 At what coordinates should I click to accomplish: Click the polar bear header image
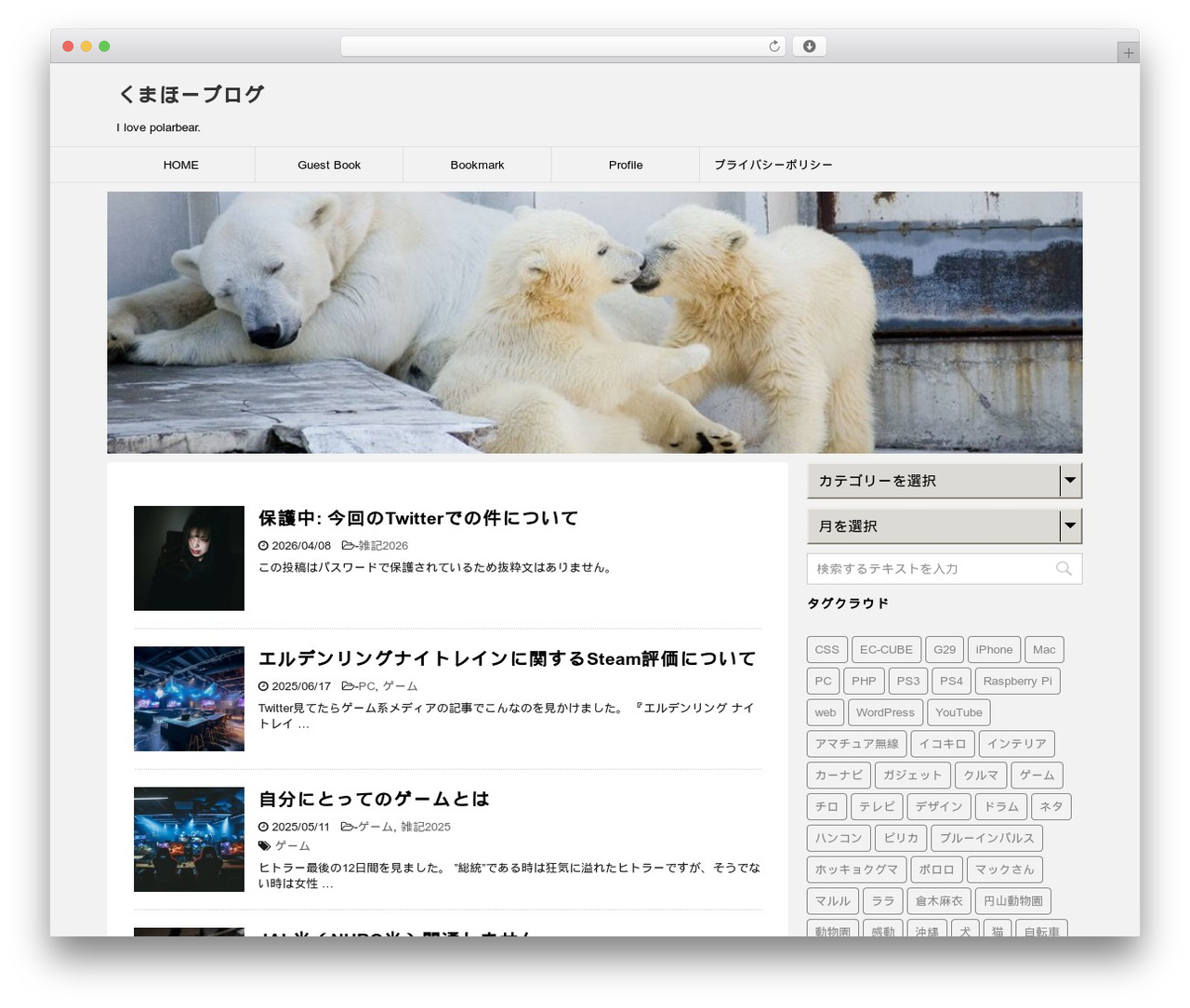click(x=595, y=323)
